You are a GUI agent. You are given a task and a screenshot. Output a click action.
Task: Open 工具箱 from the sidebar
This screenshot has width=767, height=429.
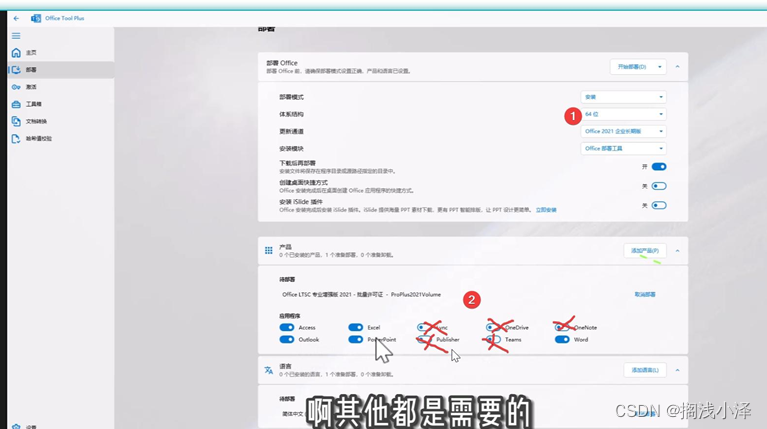point(61,104)
